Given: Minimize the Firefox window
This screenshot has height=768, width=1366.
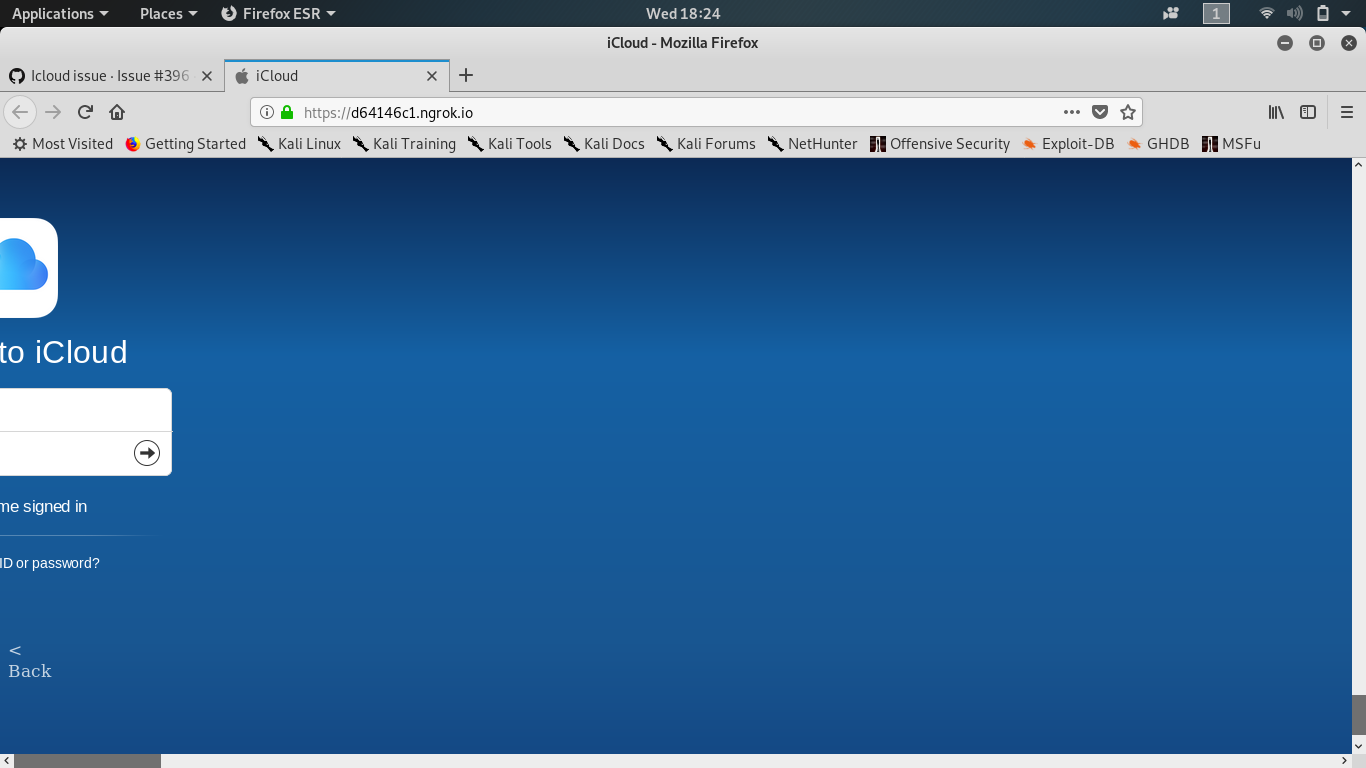Looking at the screenshot, I should (1285, 43).
